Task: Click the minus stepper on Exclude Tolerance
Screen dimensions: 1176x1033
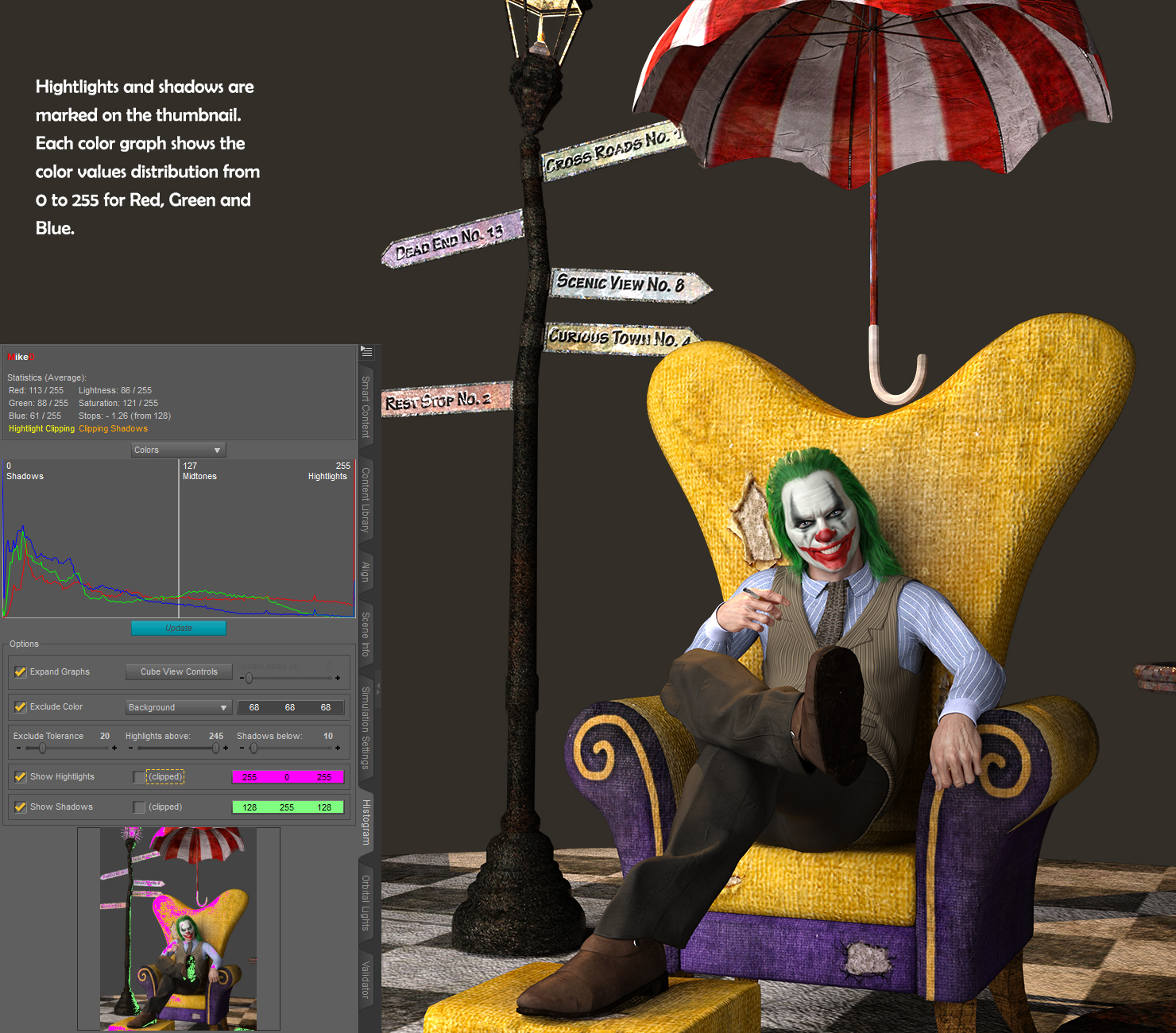Action: [17, 748]
